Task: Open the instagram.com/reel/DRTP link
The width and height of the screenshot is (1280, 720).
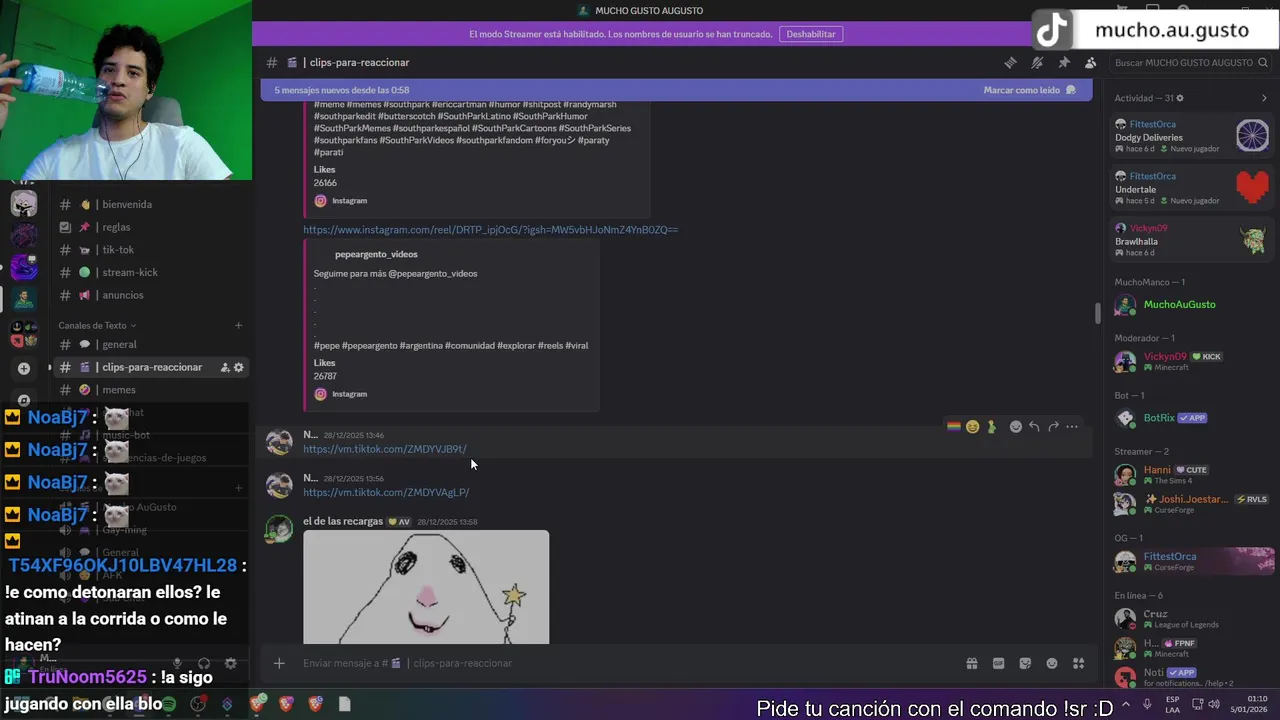Action: [490, 230]
